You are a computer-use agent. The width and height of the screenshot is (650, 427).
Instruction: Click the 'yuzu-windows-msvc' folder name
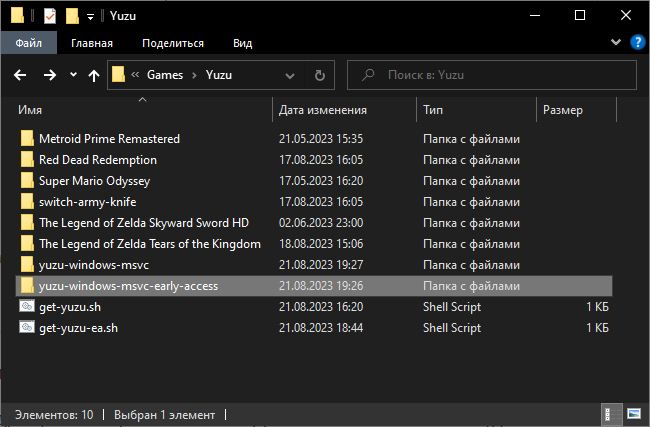[94, 265]
